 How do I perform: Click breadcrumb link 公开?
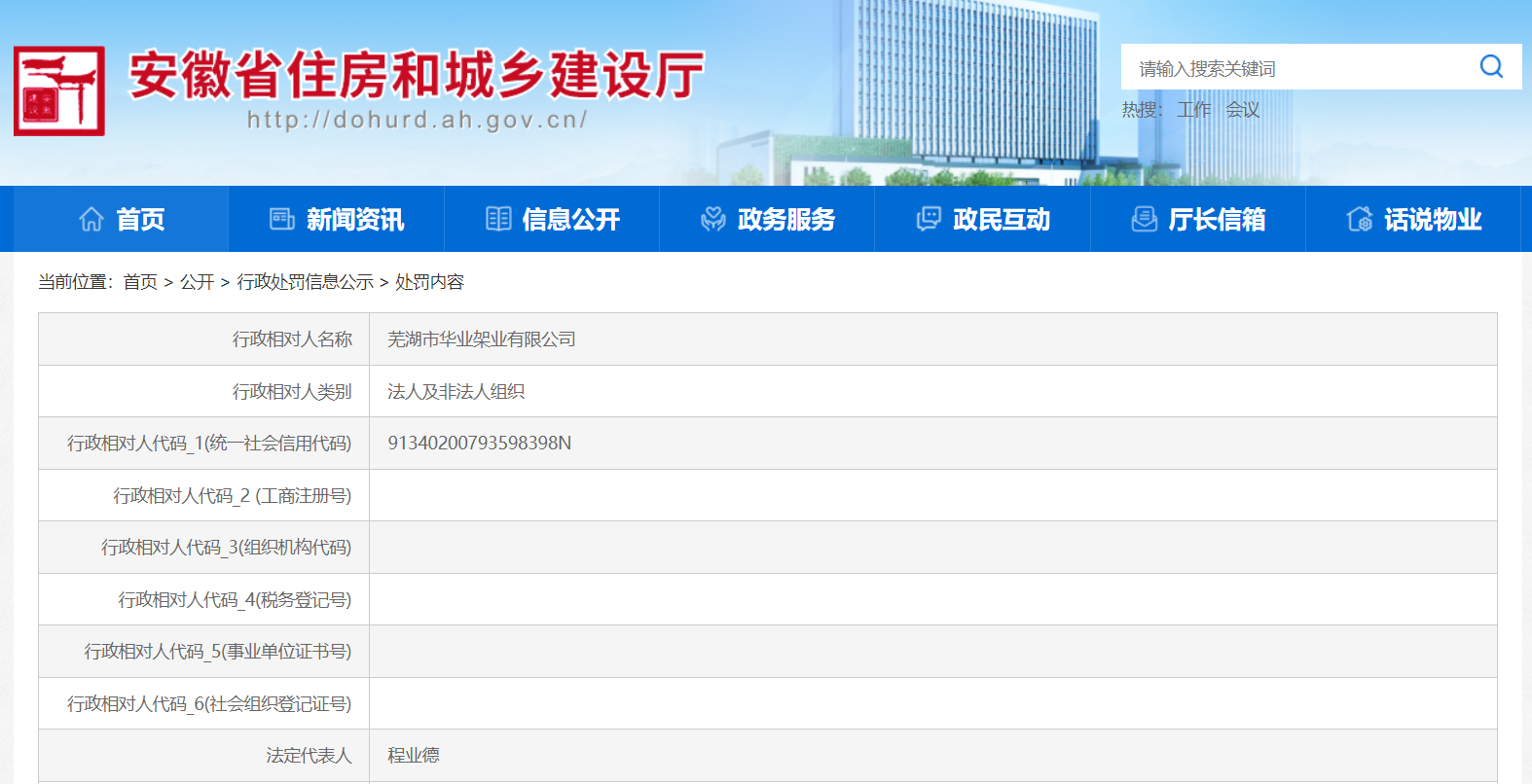[197, 282]
